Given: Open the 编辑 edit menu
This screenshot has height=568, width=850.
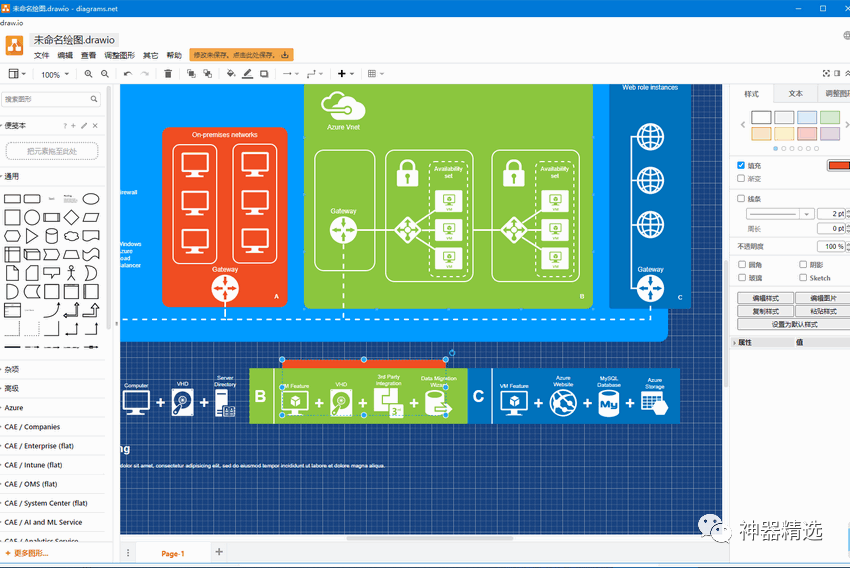Looking at the screenshot, I should (x=65, y=55).
